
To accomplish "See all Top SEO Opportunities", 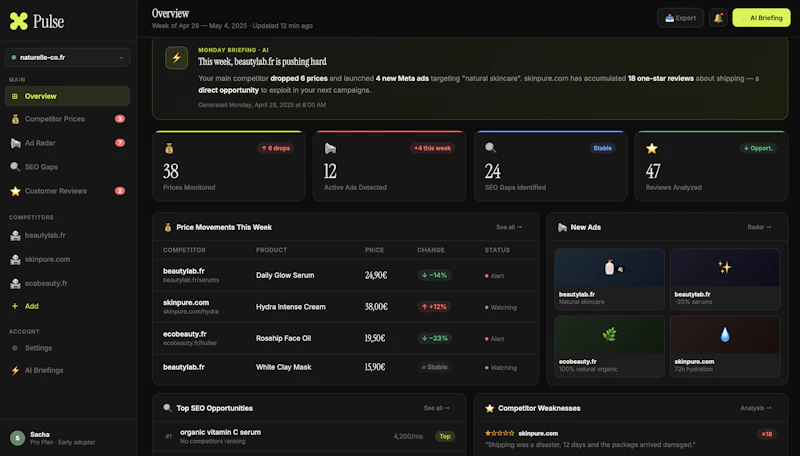I will pyautogui.click(x=436, y=408).
